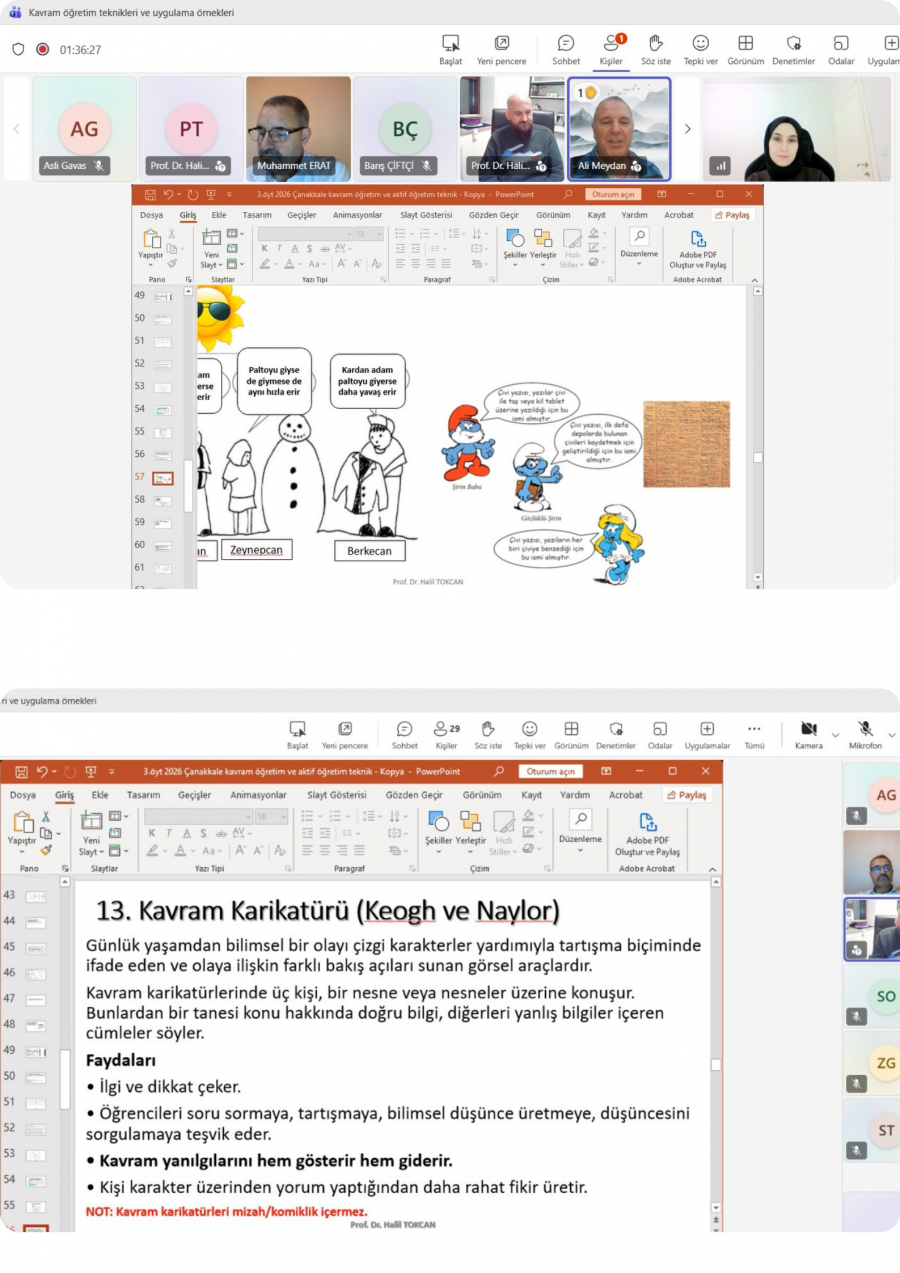Click the red recording indicator beside timer
Image resolution: width=900 pixels, height=1273 pixels.
point(42,49)
